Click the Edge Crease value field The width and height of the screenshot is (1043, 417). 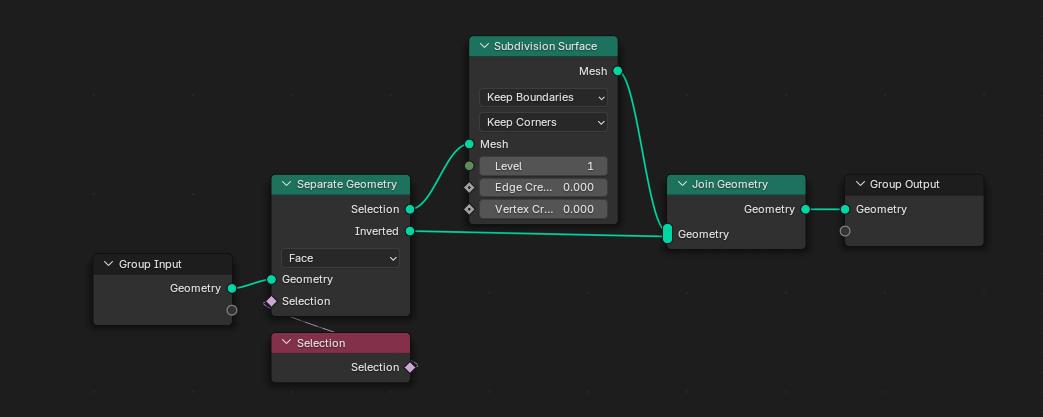543,188
